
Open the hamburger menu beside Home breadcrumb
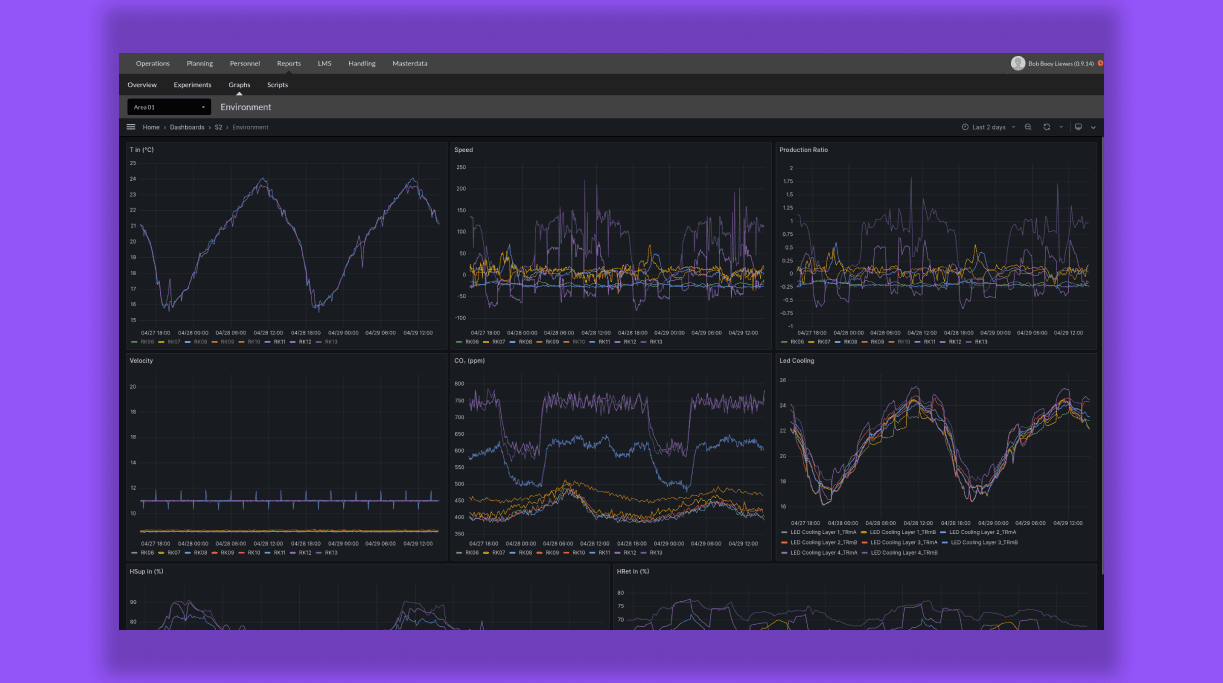[x=131, y=127]
